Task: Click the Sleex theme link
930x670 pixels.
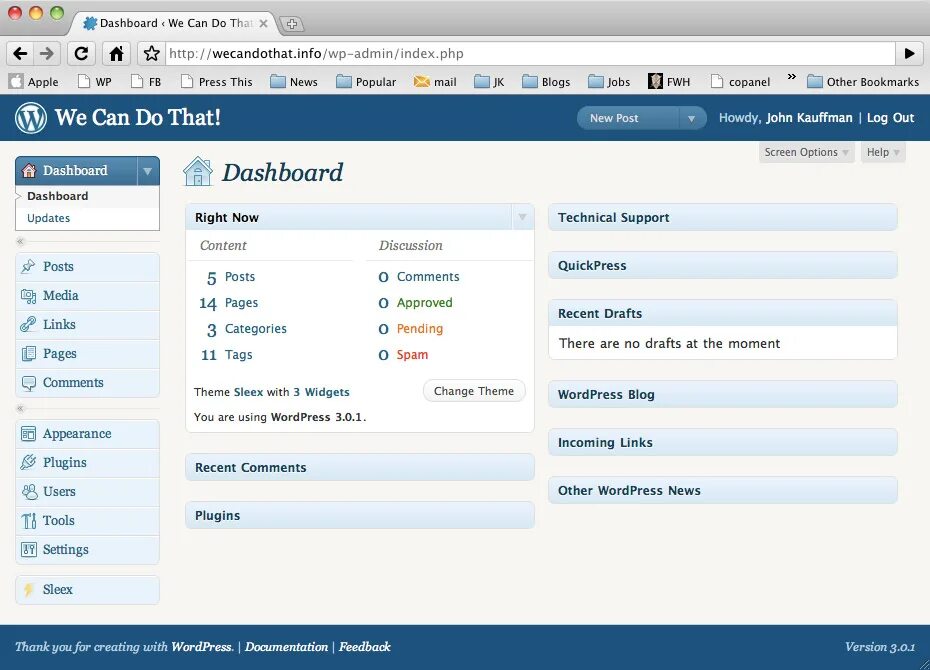Action: point(248,392)
